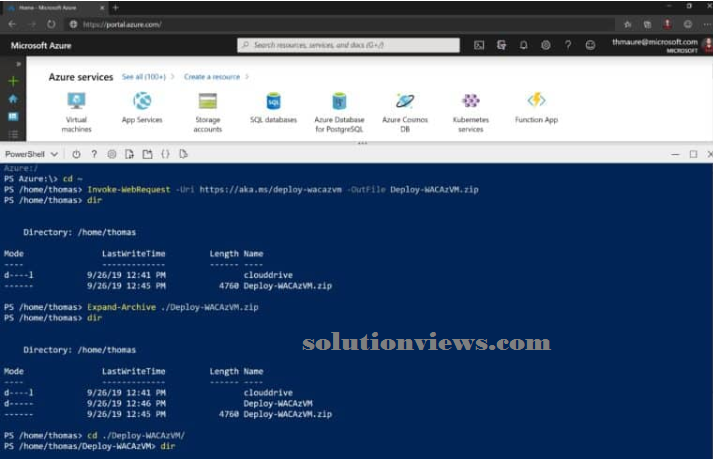Expand the PowerShell shell type dropdown
The height and width of the screenshot is (459, 713).
[31, 154]
